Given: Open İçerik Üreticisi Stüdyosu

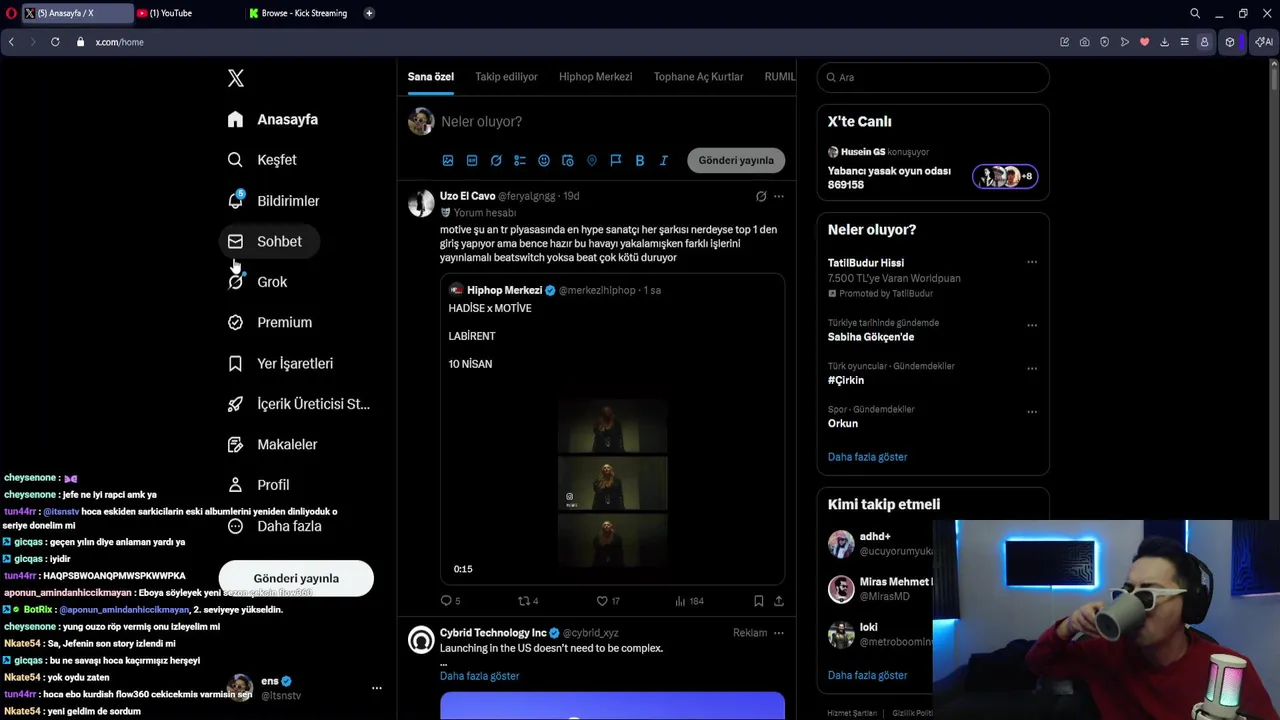Looking at the screenshot, I should [x=298, y=404].
